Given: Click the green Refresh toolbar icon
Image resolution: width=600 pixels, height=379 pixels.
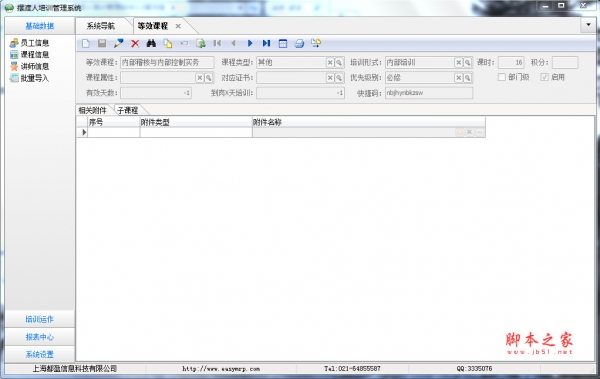Looking at the screenshot, I should click(x=201, y=43).
